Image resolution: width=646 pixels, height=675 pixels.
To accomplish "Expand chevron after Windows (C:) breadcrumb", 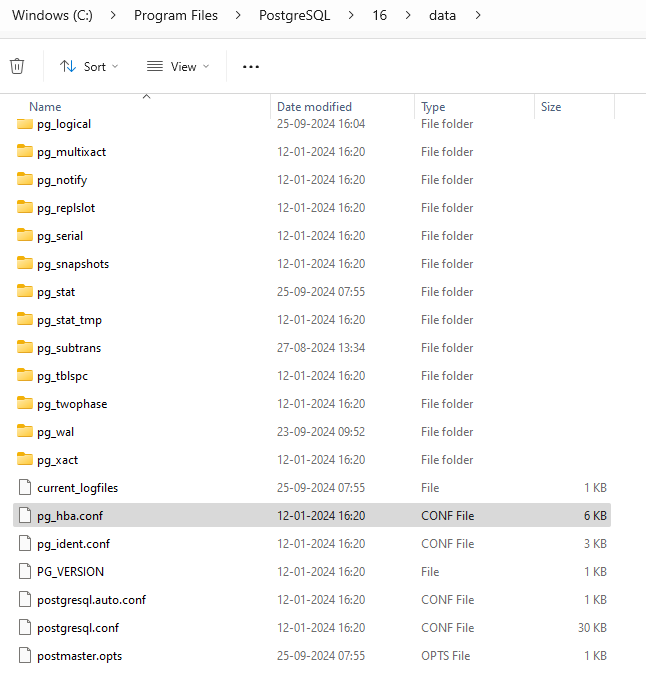I will (113, 15).
